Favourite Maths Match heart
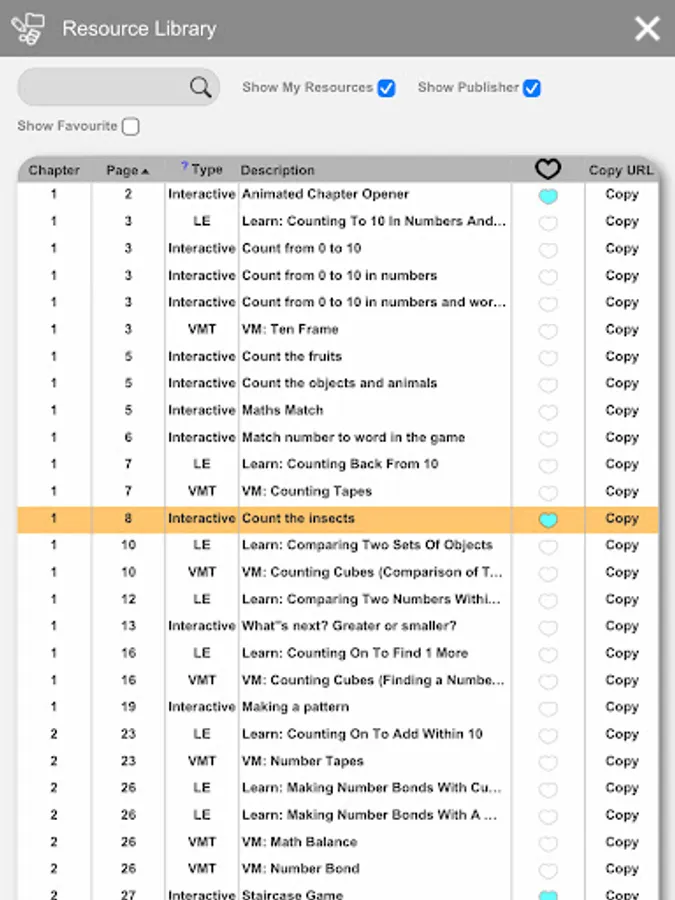The height and width of the screenshot is (900, 675). 548,412
